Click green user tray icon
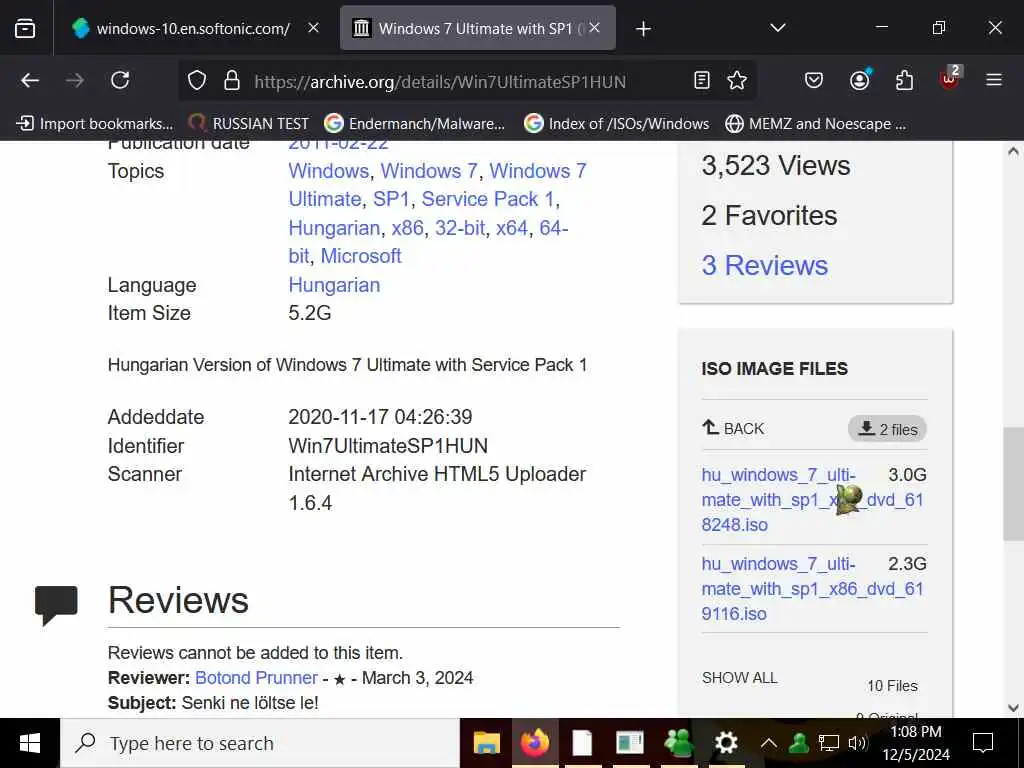 point(799,743)
